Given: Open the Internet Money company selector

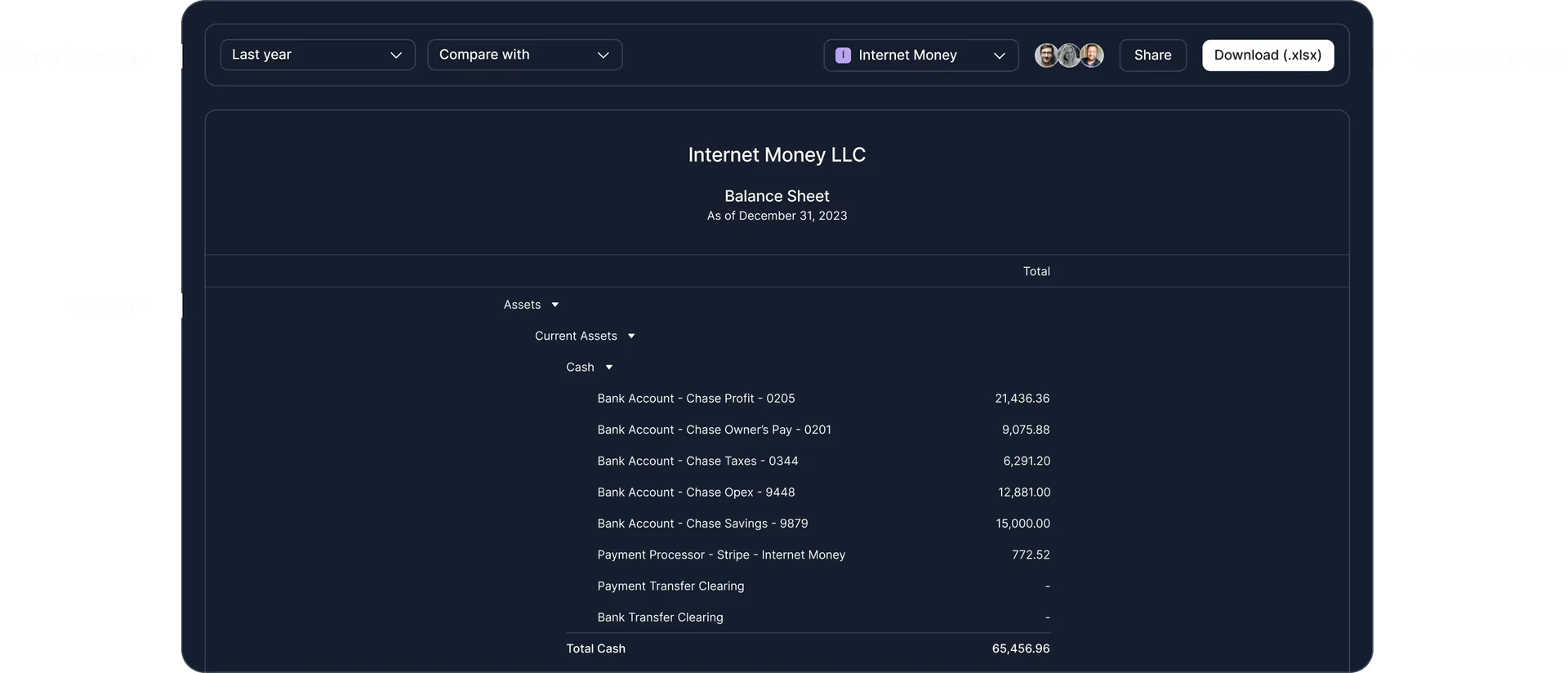Looking at the screenshot, I should (x=921, y=56).
